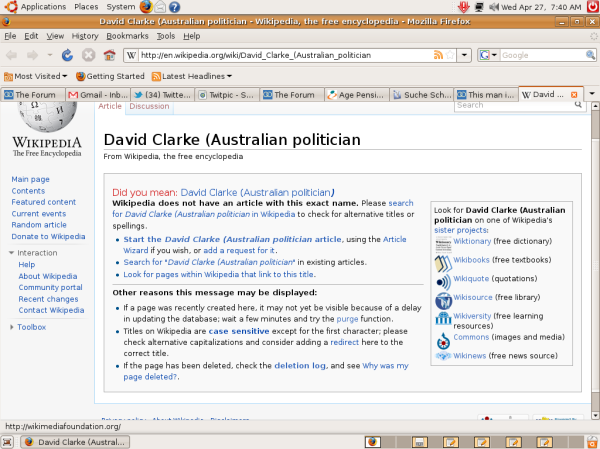
Task: Click the forward arrow navigation button
Action: coord(33,56)
